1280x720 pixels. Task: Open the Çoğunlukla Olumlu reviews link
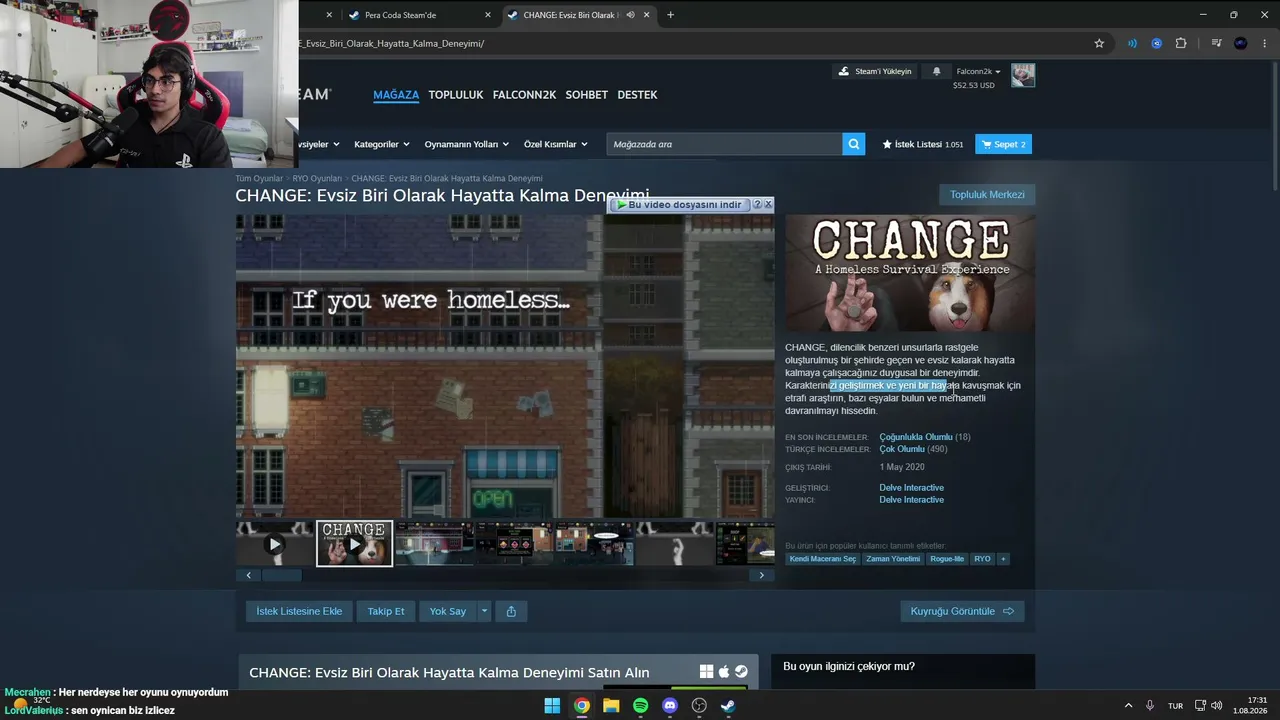(x=916, y=437)
